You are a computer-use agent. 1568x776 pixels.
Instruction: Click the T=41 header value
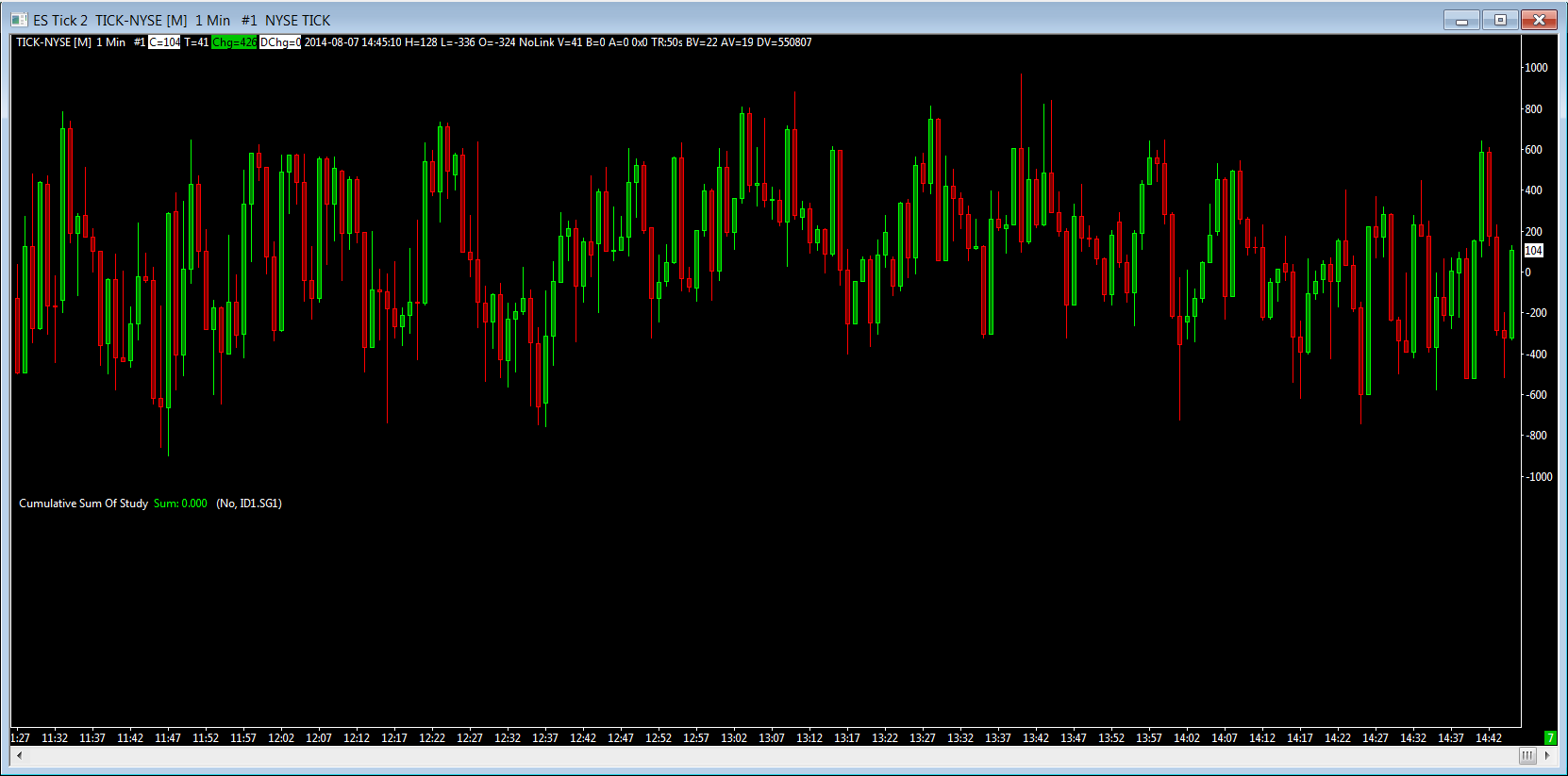pyautogui.click(x=196, y=42)
